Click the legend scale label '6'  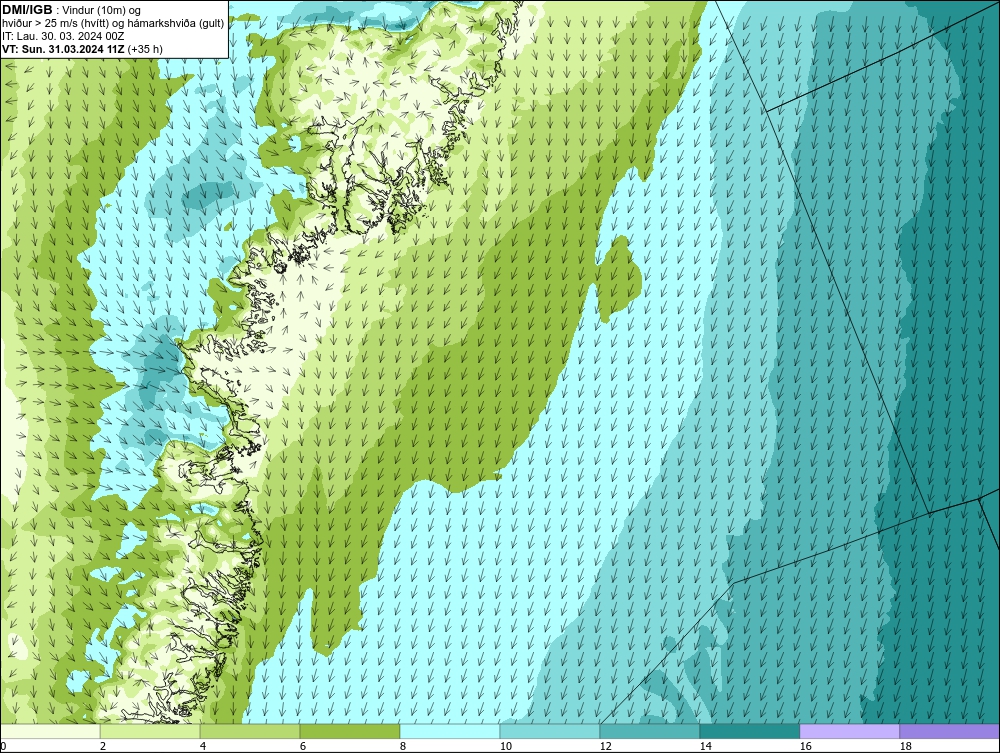(x=302, y=746)
